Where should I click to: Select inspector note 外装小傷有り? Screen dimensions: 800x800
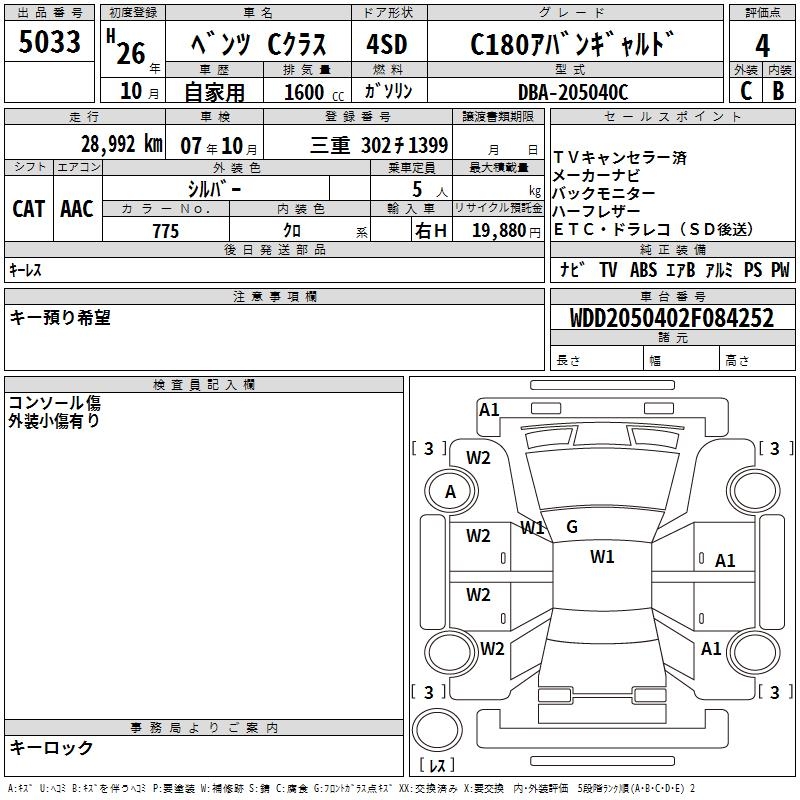[54, 421]
